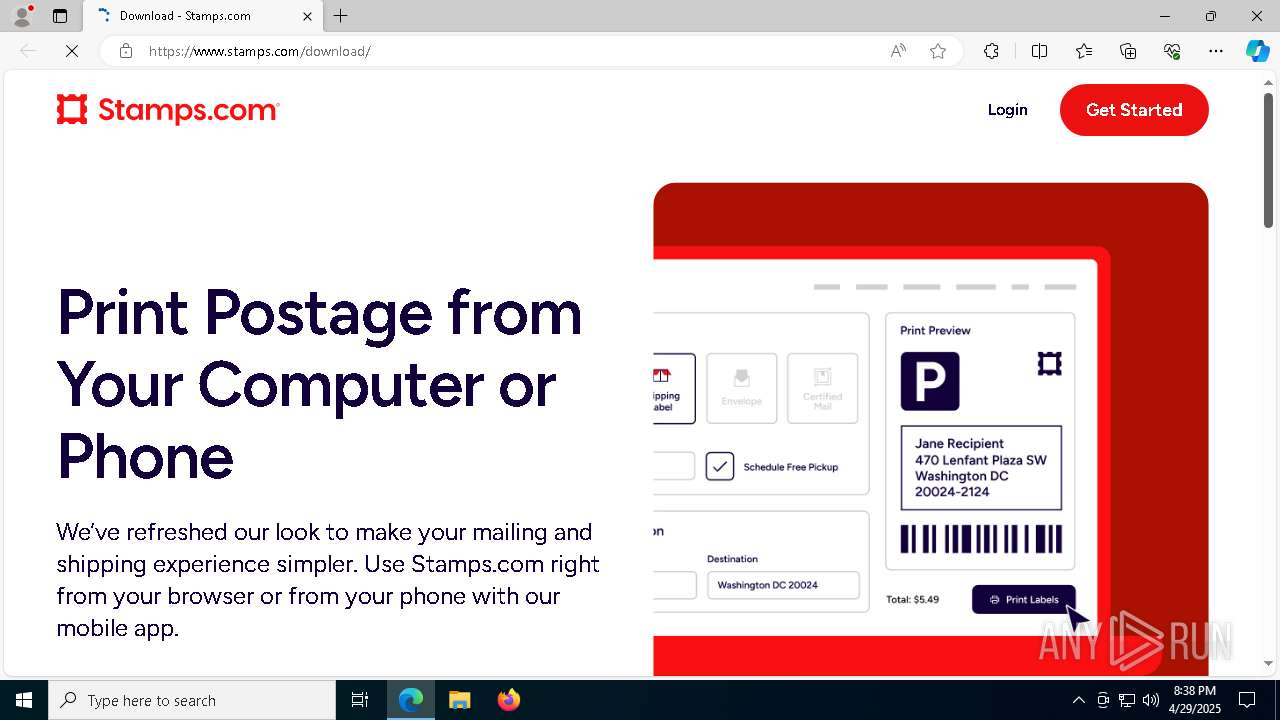Open the browser profile icon
The height and width of the screenshot is (720, 1280).
coord(22,16)
